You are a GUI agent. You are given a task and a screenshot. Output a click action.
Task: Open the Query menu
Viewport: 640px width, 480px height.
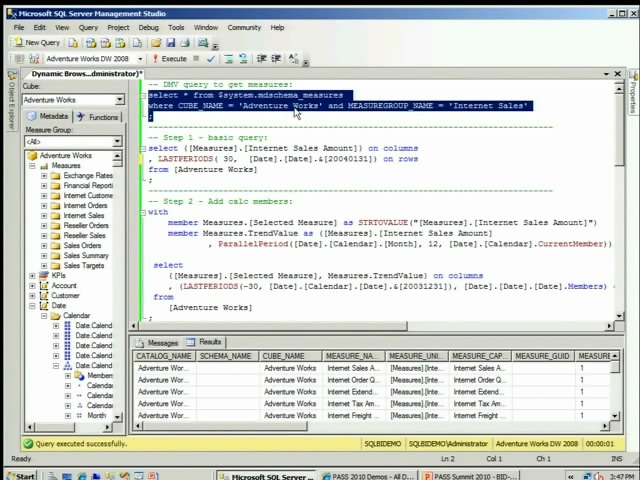(x=88, y=27)
